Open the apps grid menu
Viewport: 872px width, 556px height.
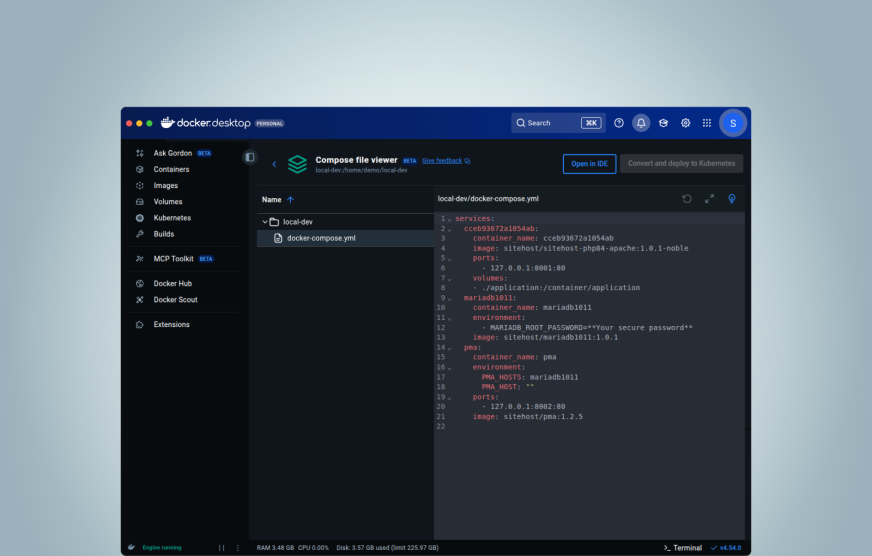707,123
